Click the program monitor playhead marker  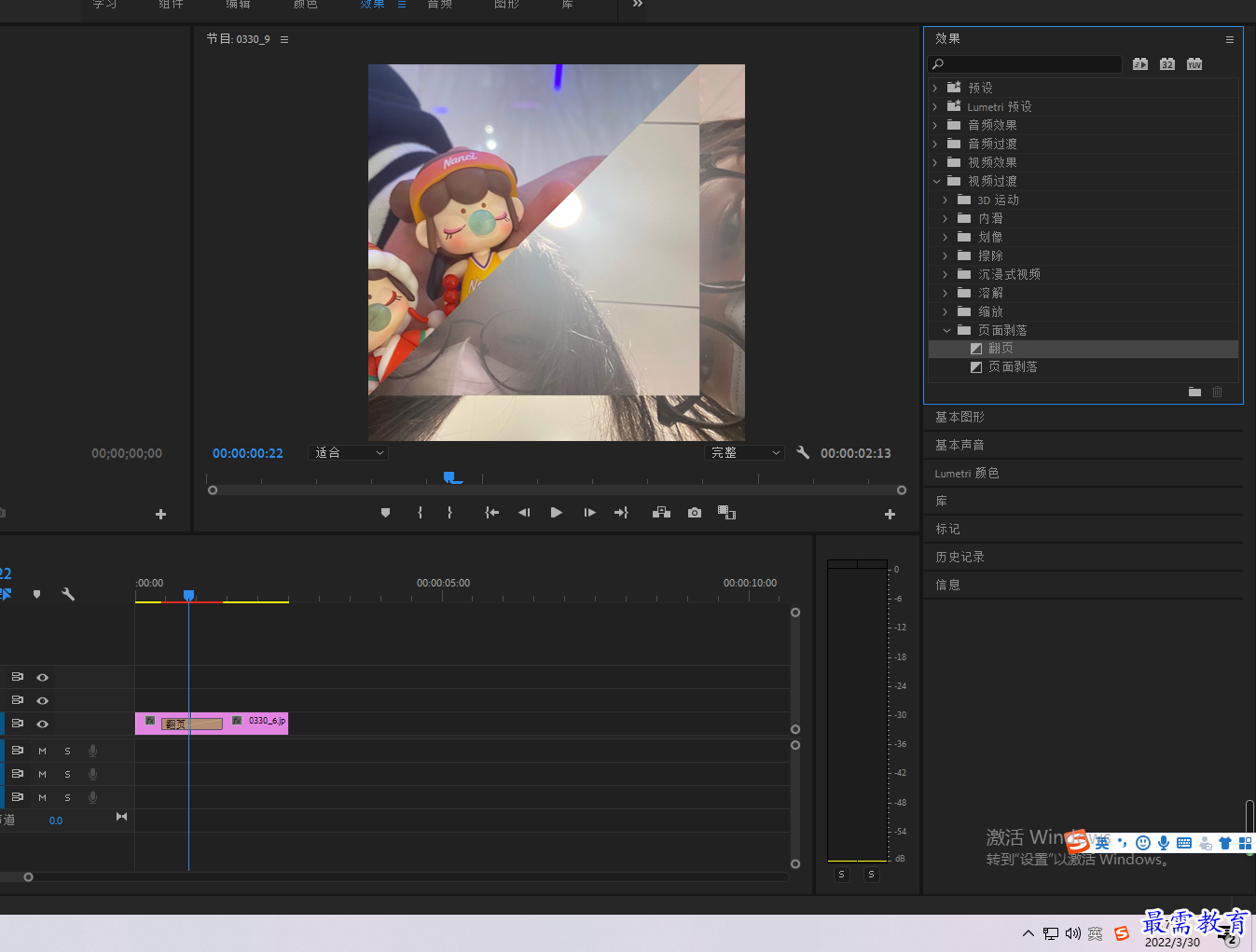click(x=449, y=477)
